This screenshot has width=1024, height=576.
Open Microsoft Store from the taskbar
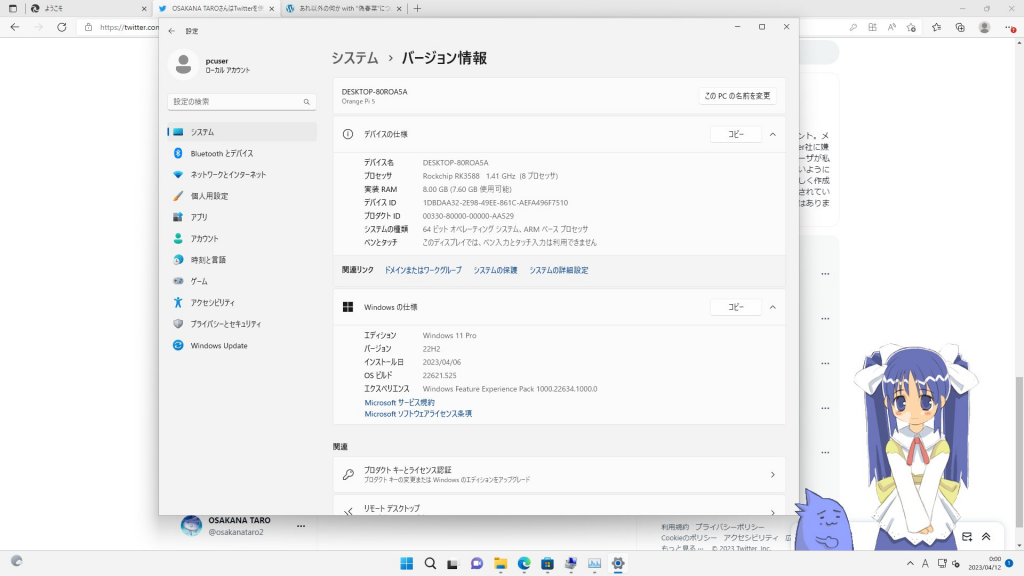pos(547,564)
